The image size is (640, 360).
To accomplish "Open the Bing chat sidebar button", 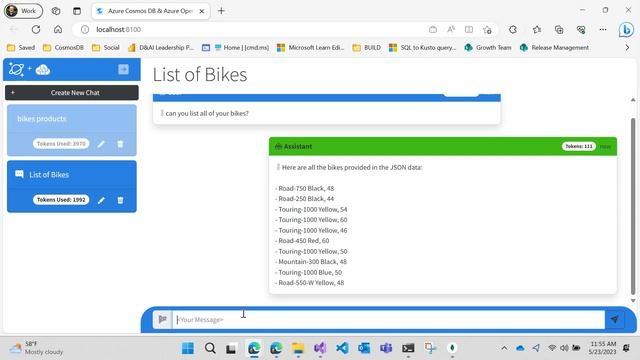I will point(626,29).
